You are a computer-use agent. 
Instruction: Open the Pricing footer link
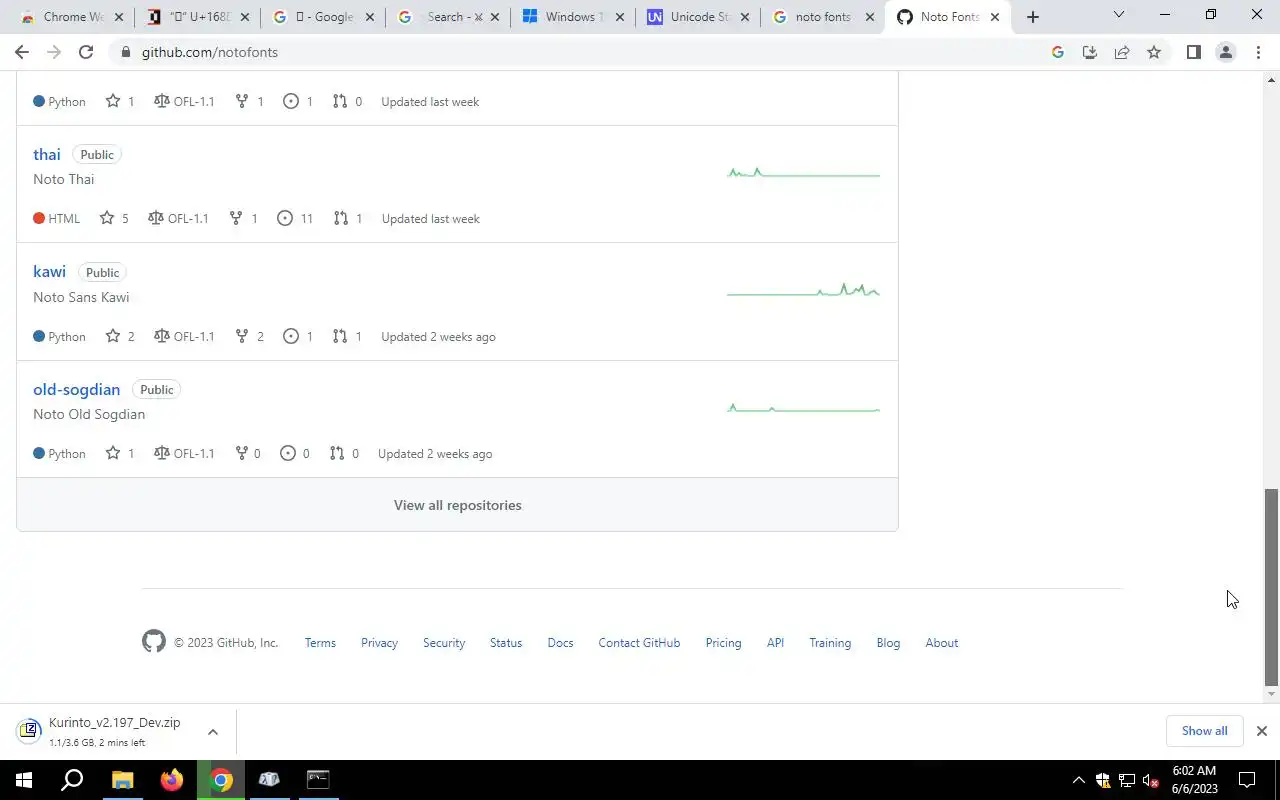point(723,643)
